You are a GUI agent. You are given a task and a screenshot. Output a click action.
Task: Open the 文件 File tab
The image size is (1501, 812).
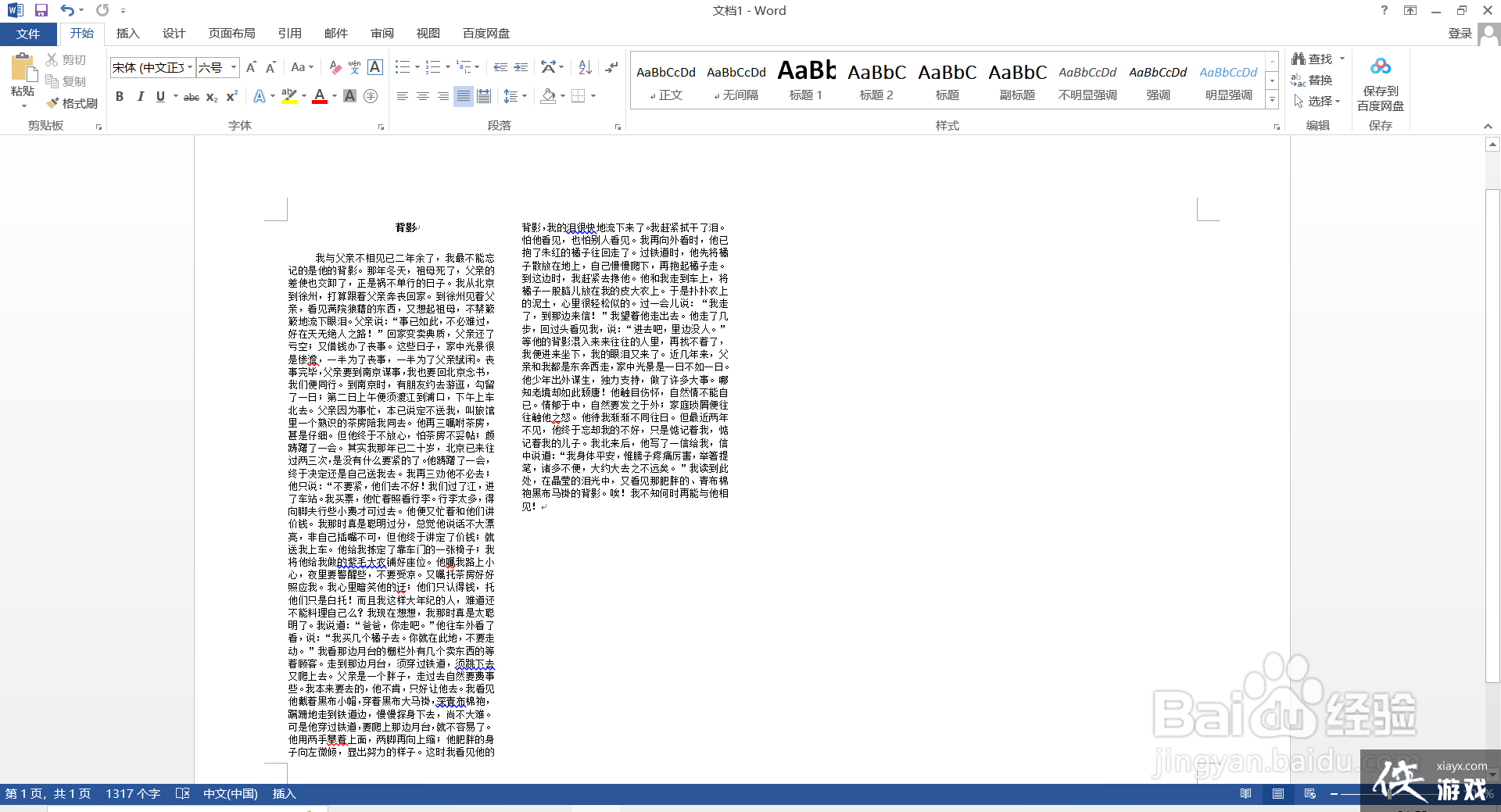click(28, 34)
